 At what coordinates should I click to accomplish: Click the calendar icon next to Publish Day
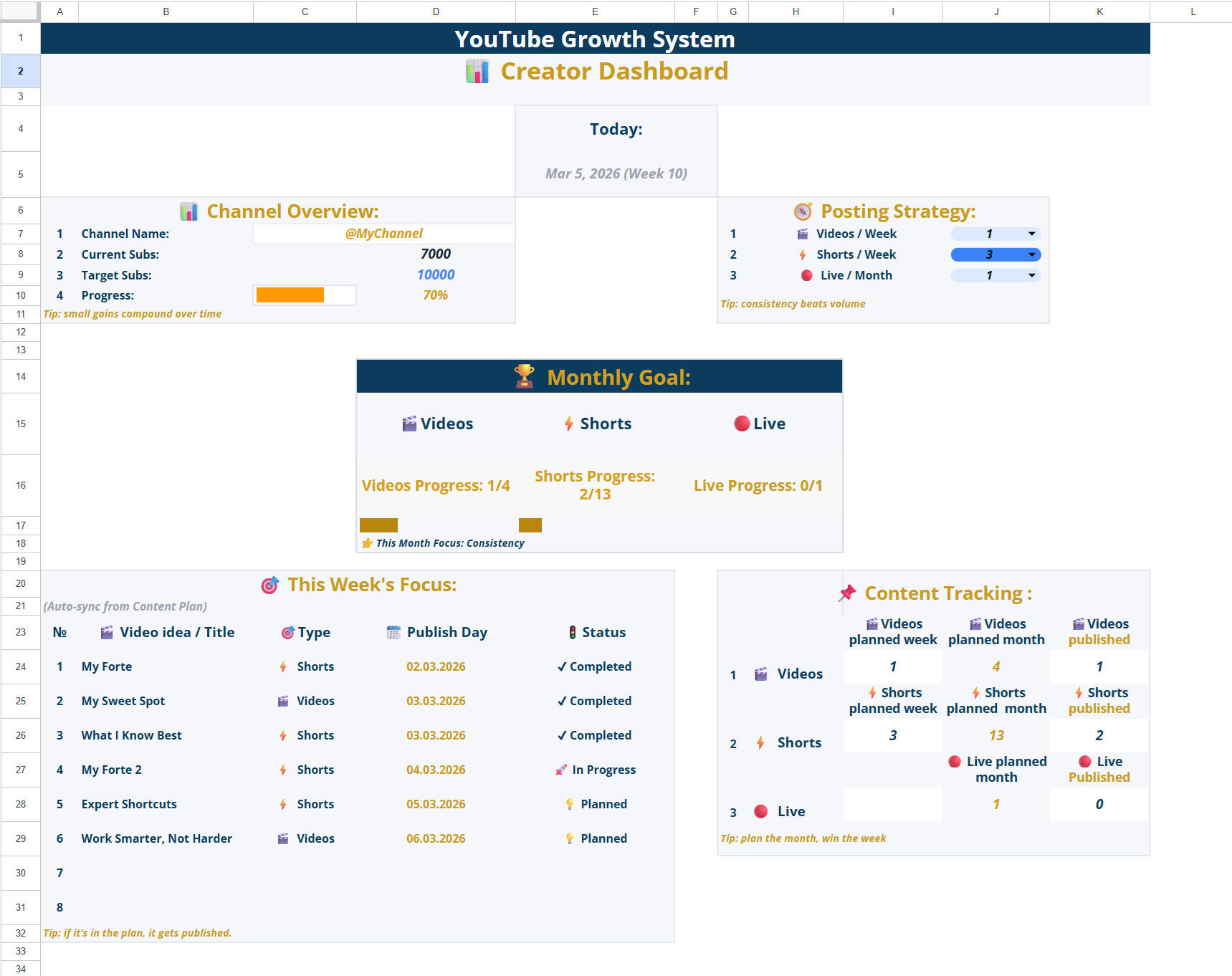tap(393, 632)
